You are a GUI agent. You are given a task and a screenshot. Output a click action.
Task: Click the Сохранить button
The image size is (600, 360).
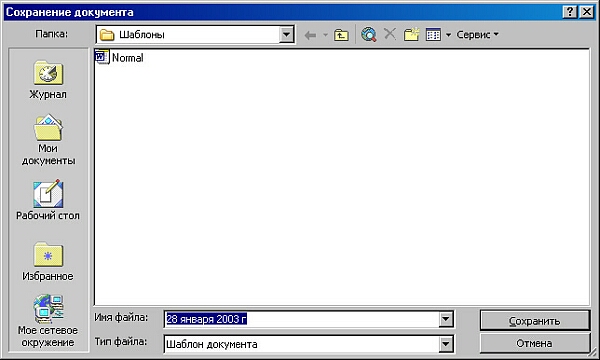[x=535, y=321]
